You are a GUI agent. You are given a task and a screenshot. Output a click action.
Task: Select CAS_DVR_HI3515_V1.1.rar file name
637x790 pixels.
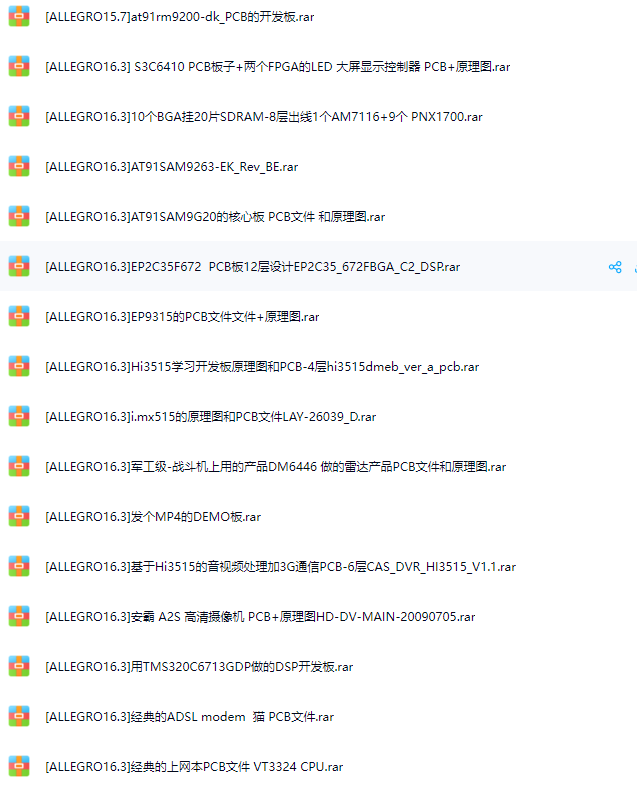(280, 566)
